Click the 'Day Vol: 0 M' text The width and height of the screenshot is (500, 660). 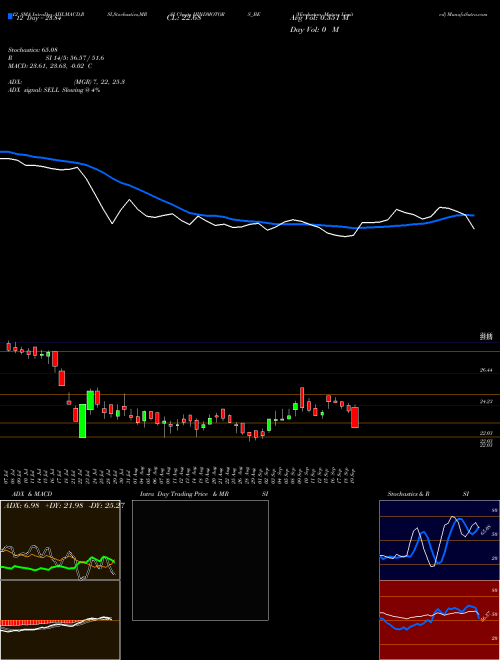point(314,30)
